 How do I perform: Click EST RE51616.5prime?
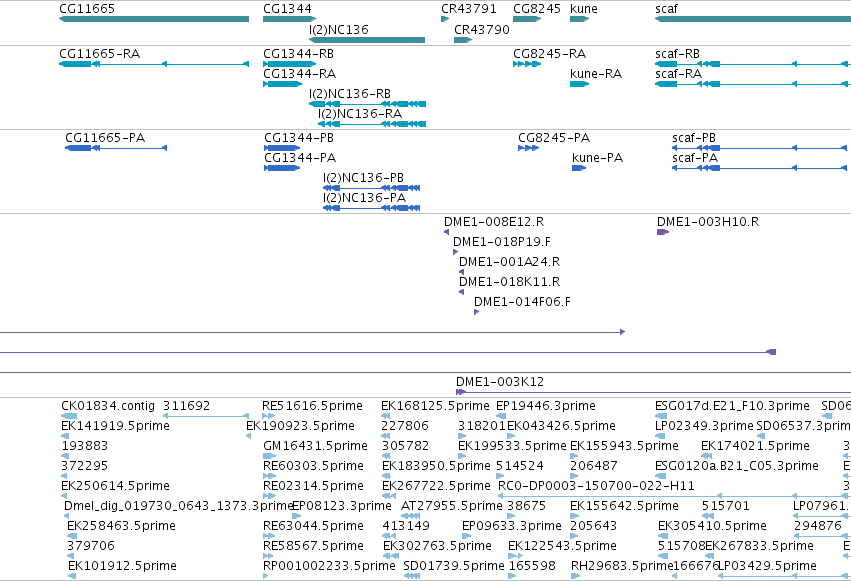coord(269,416)
